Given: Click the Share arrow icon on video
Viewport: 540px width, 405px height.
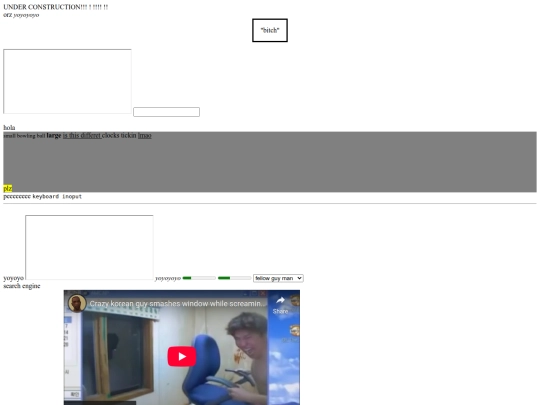Looking at the screenshot, I should pos(280,300).
